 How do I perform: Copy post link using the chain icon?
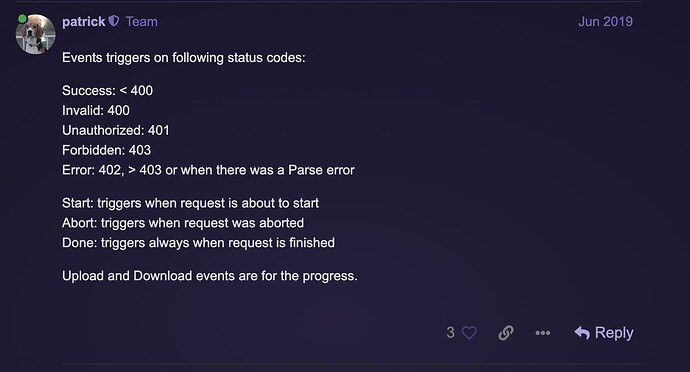point(506,333)
